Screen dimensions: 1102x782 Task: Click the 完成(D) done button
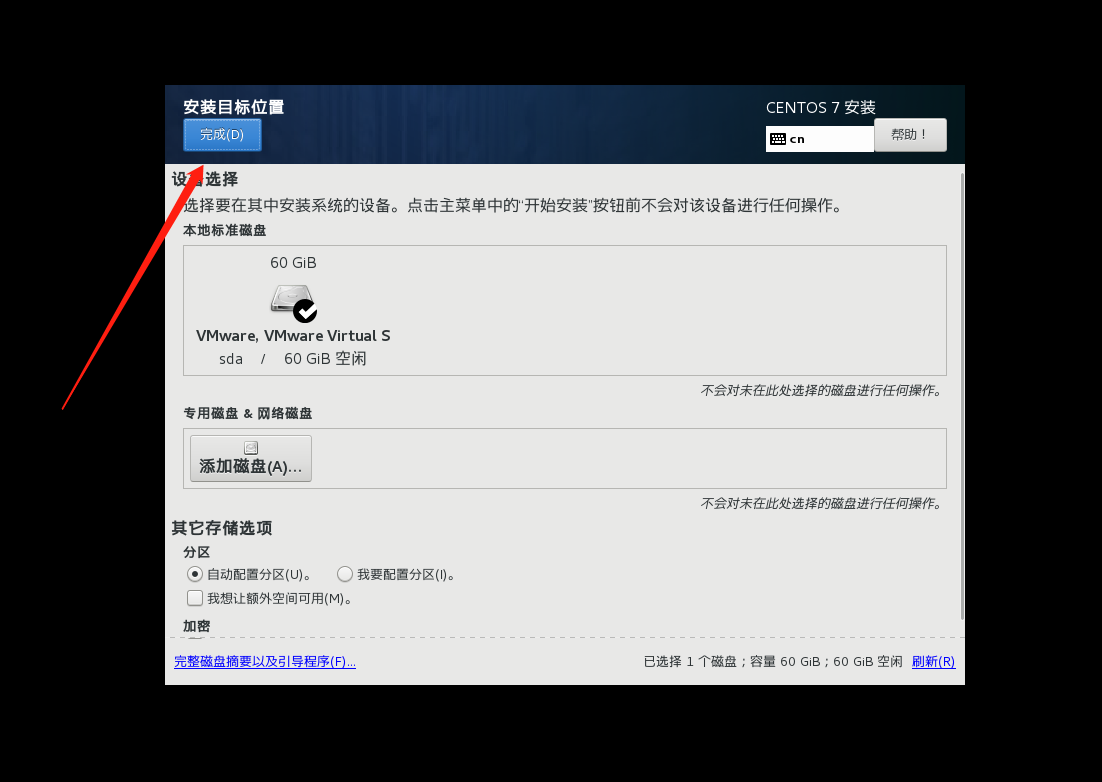(x=222, y=135)
